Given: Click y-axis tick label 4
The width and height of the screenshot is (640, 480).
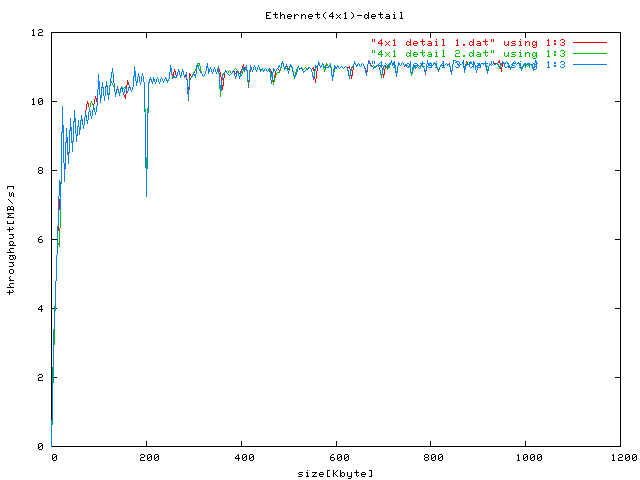Looking at the screenshot, I should pos(40,309).
